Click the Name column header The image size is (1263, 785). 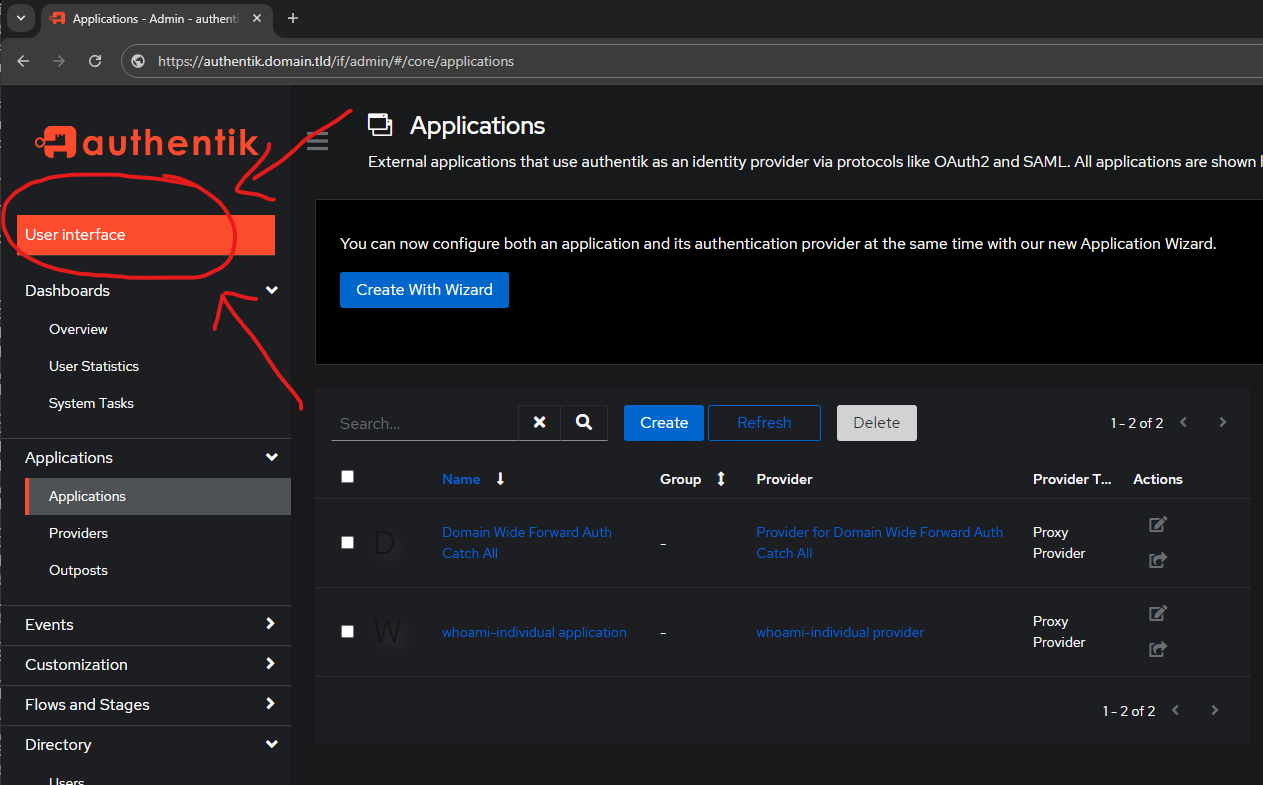[x=461, y=479]
